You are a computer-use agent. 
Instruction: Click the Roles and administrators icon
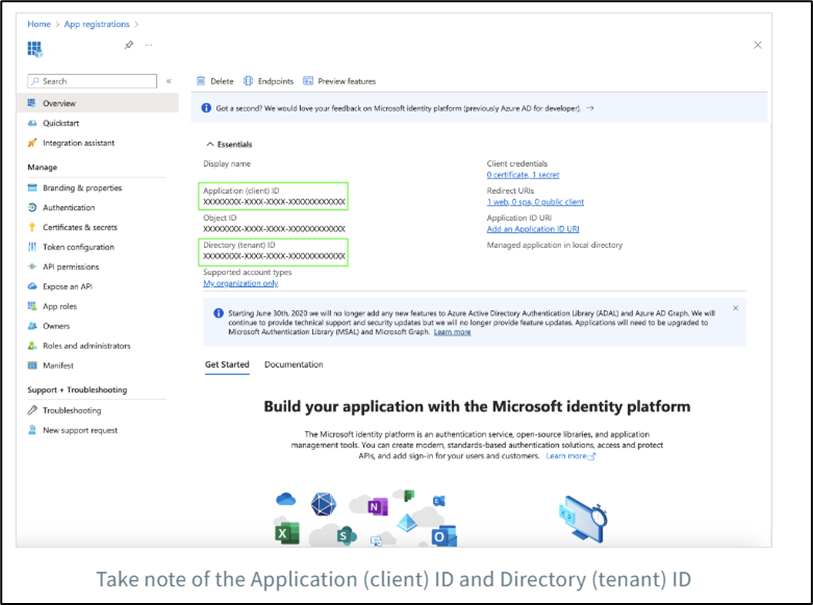tap(32, 345)
